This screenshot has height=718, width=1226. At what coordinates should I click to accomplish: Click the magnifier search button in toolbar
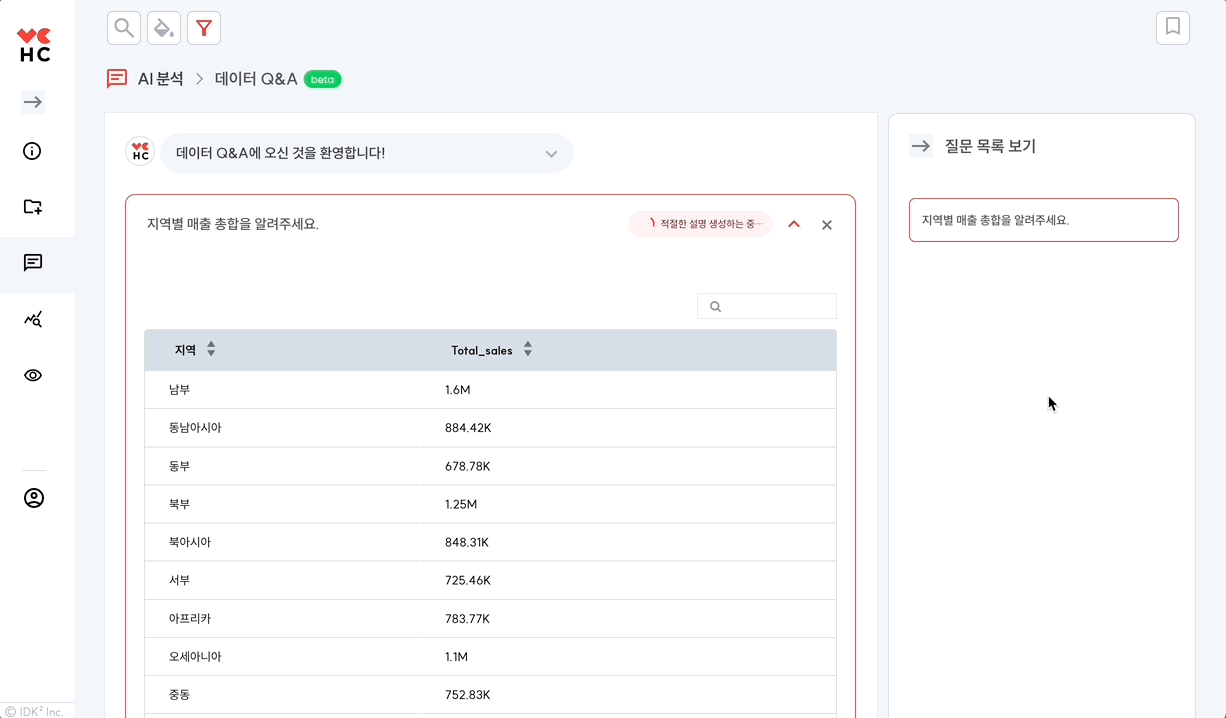[x=124, y=28]
